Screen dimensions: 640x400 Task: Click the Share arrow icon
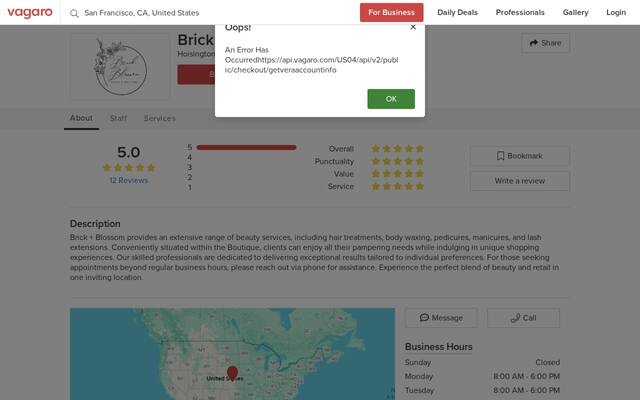[533, 43]
